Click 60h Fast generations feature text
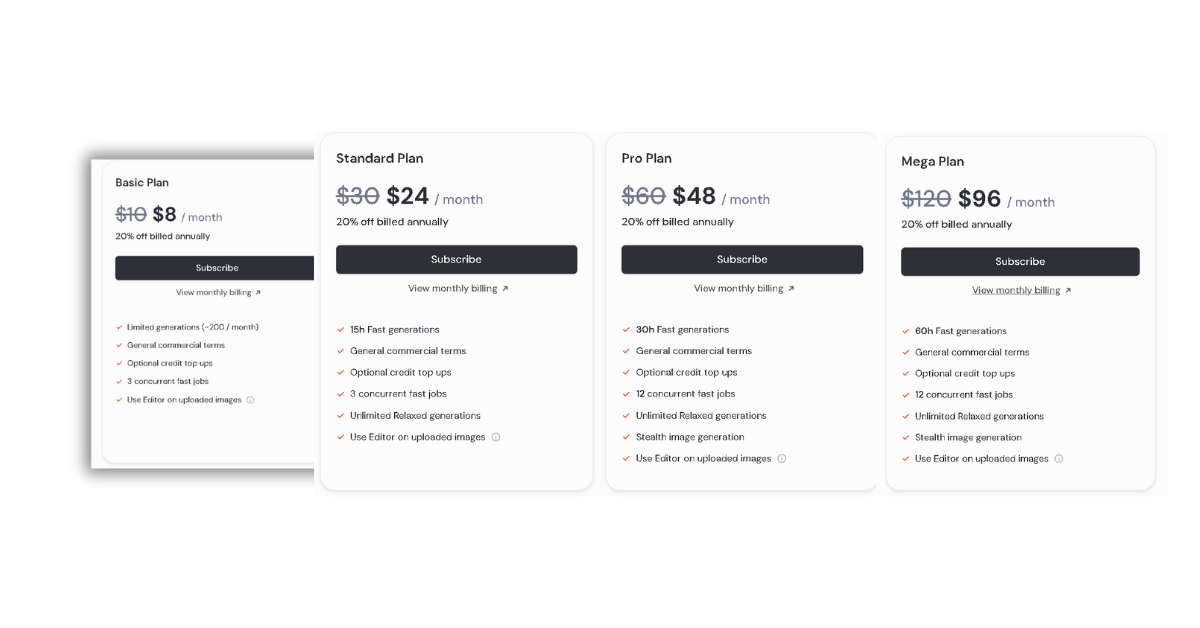Image resolution: width=1200 pixels, height=628 pixels. coord(961,331)
